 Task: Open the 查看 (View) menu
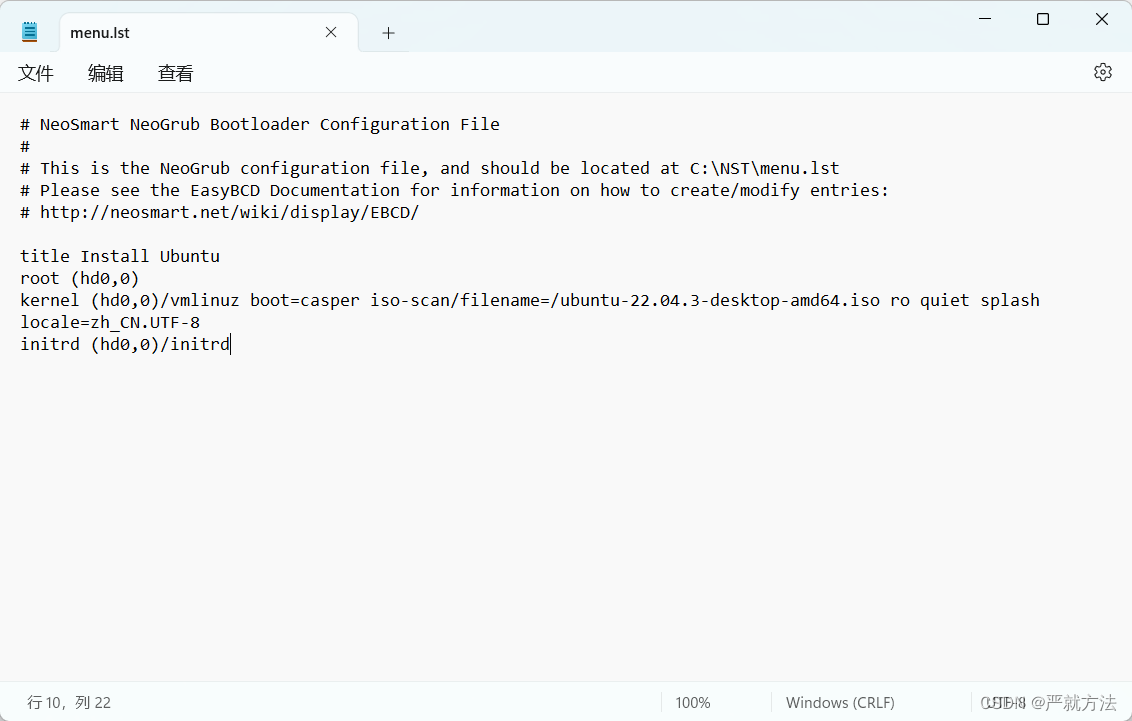tap(175, 73)
